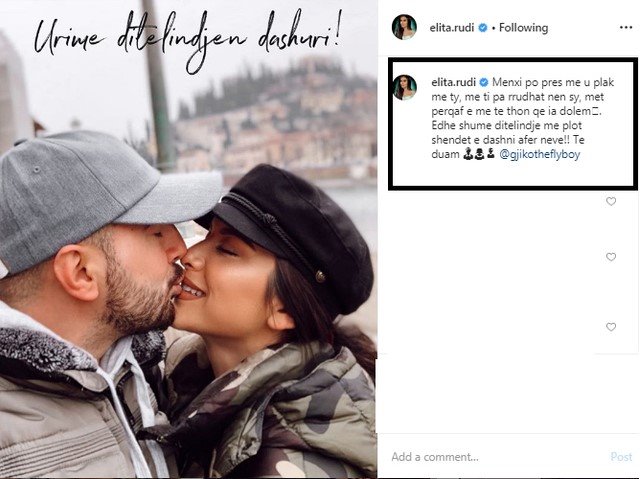The height and width of the screenshot is (479, 644).
Task: Visit the @gjikotheflyboy mention link
Action: point(540,154)
